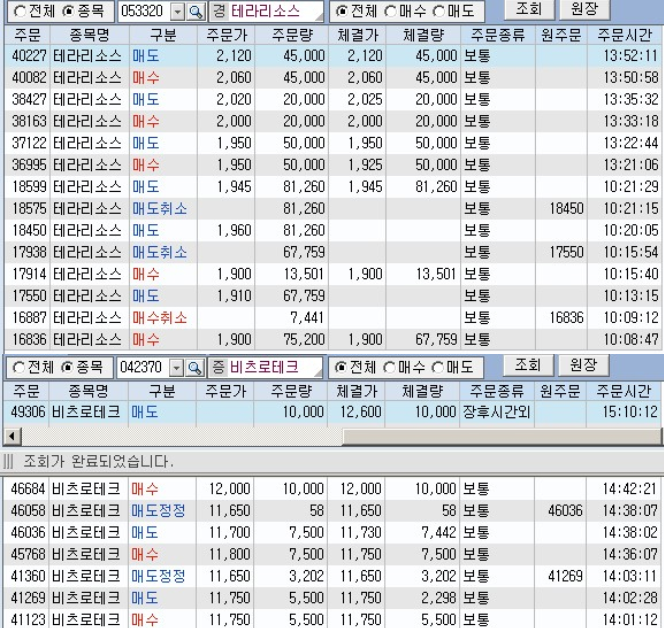
Task: Click 주문종류 column header in 비츠로테크 table
Action: coord(497,391)
